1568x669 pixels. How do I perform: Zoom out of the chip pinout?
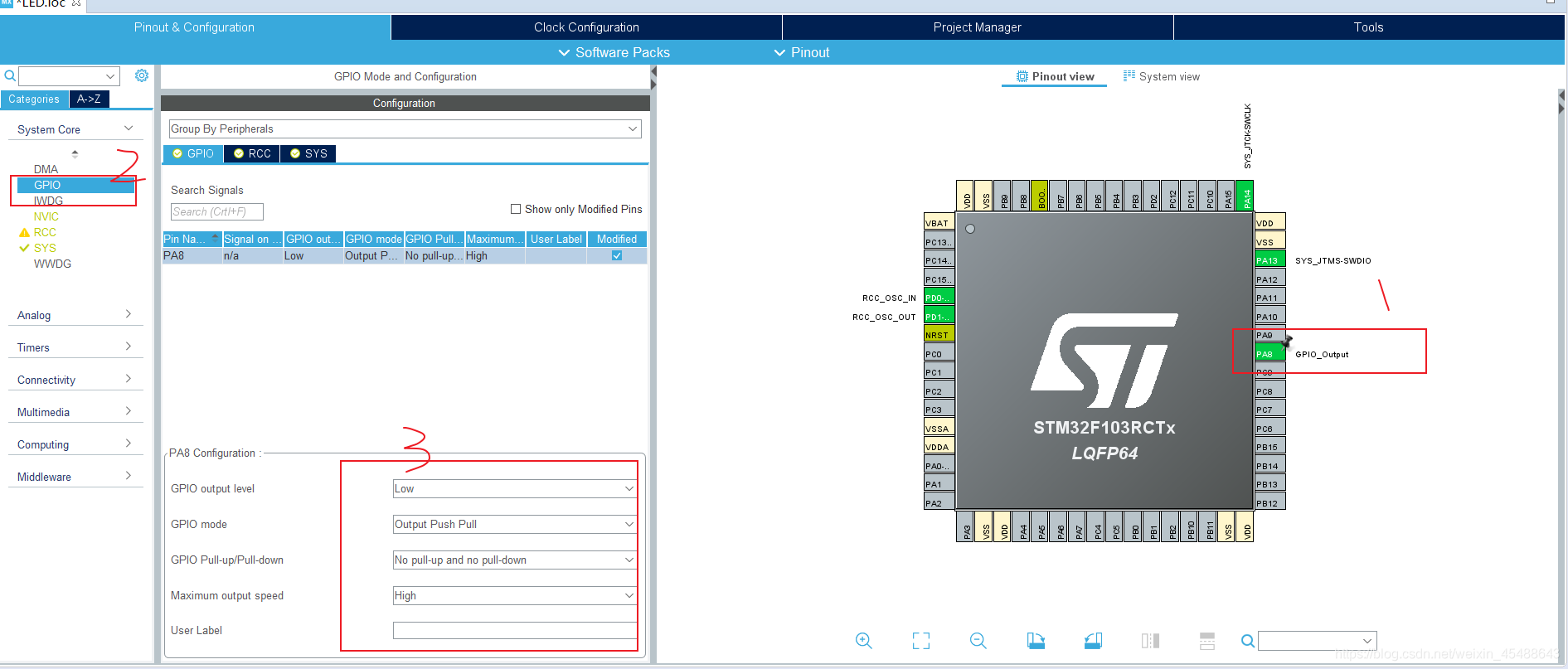[x=978, y=641]
